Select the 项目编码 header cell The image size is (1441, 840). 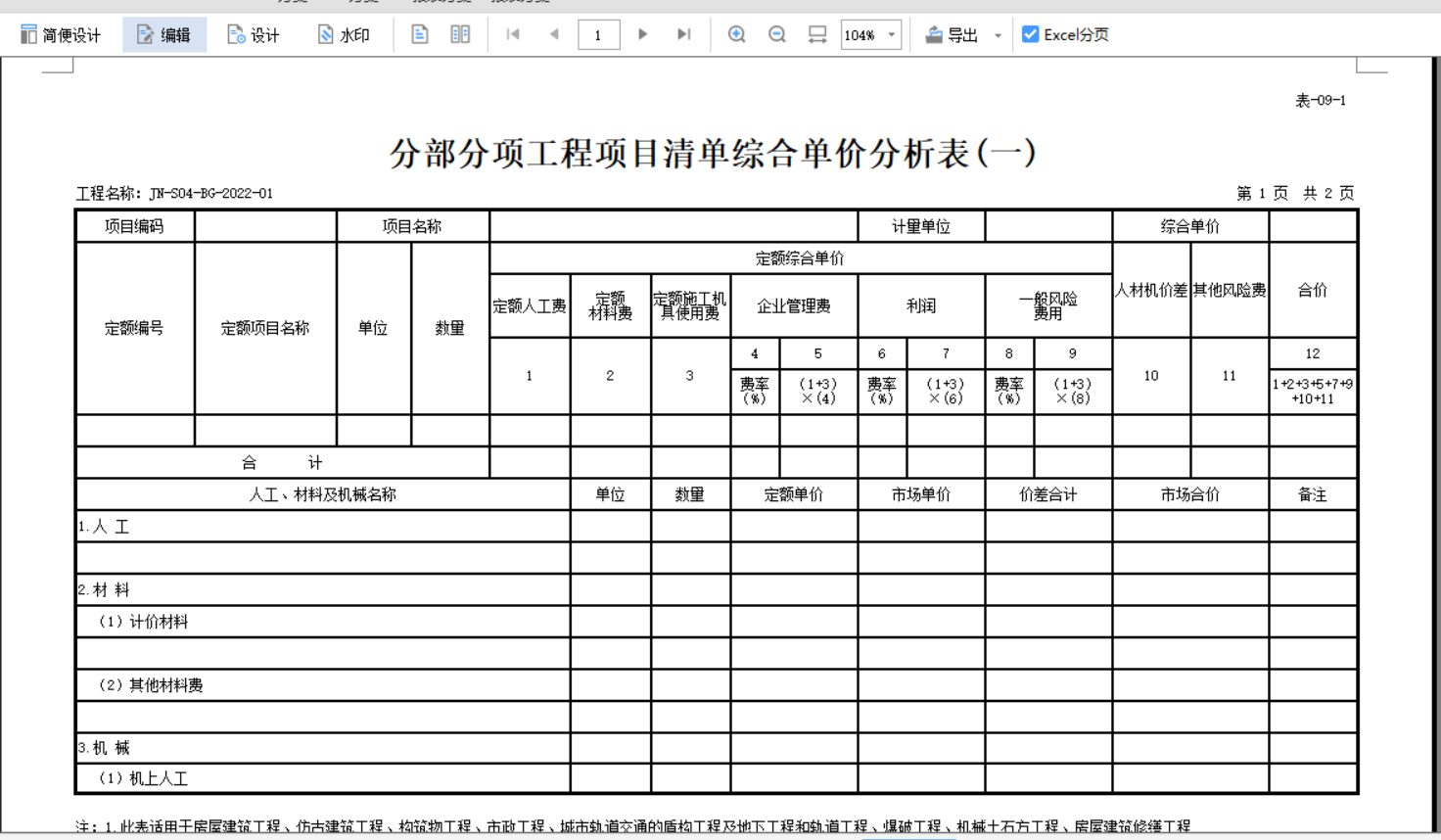click(x=135, y=226)
